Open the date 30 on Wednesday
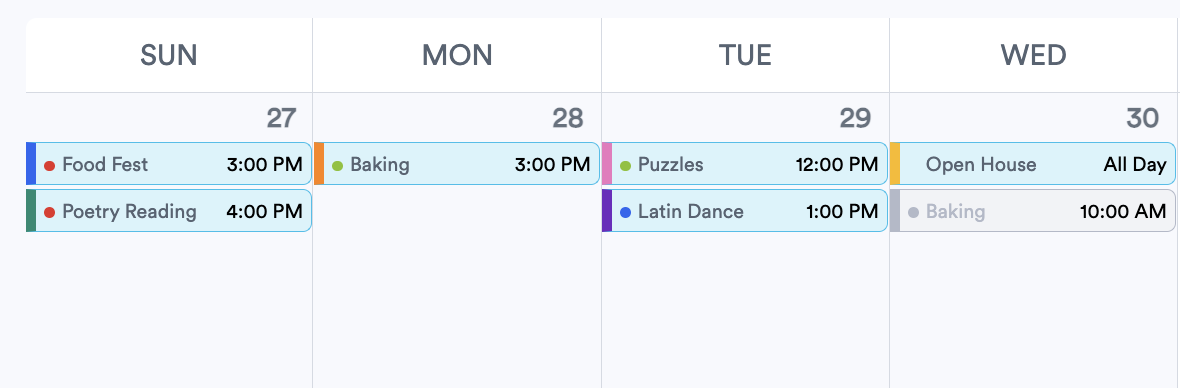 pos(1142,118)
